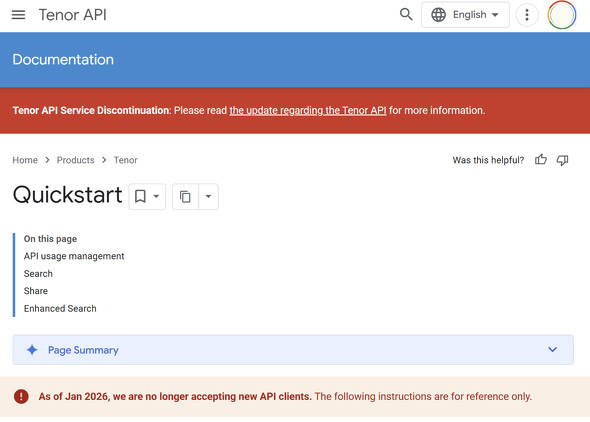Click the Quickstart page heading
This screenshot has height=422, width=590.
pyautogui.click(x=67, y=195)
